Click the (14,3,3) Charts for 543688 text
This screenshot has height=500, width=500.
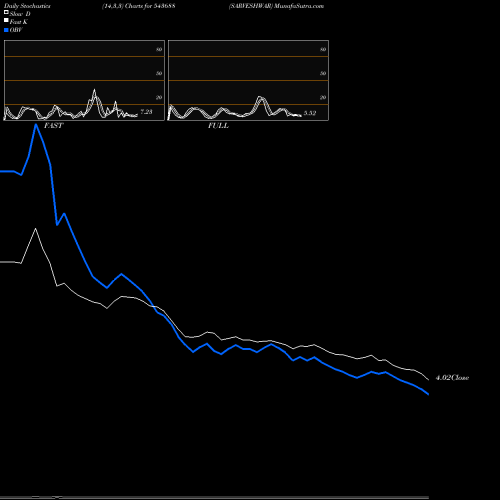pyautogui.click(x=139, y=6)
